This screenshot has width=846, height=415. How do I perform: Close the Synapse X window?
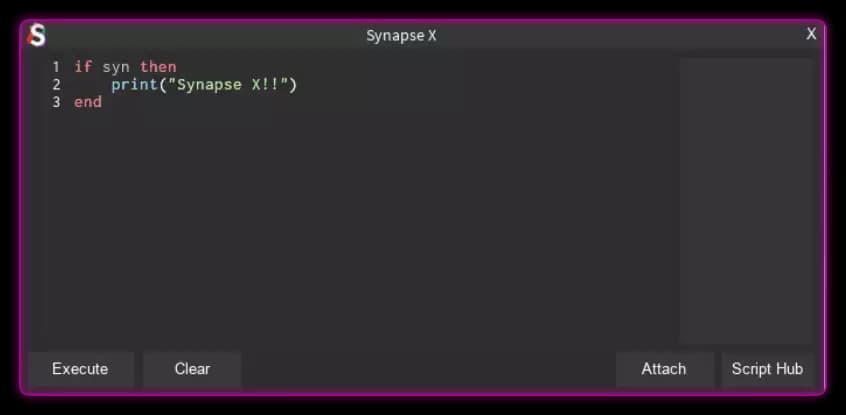811,34
